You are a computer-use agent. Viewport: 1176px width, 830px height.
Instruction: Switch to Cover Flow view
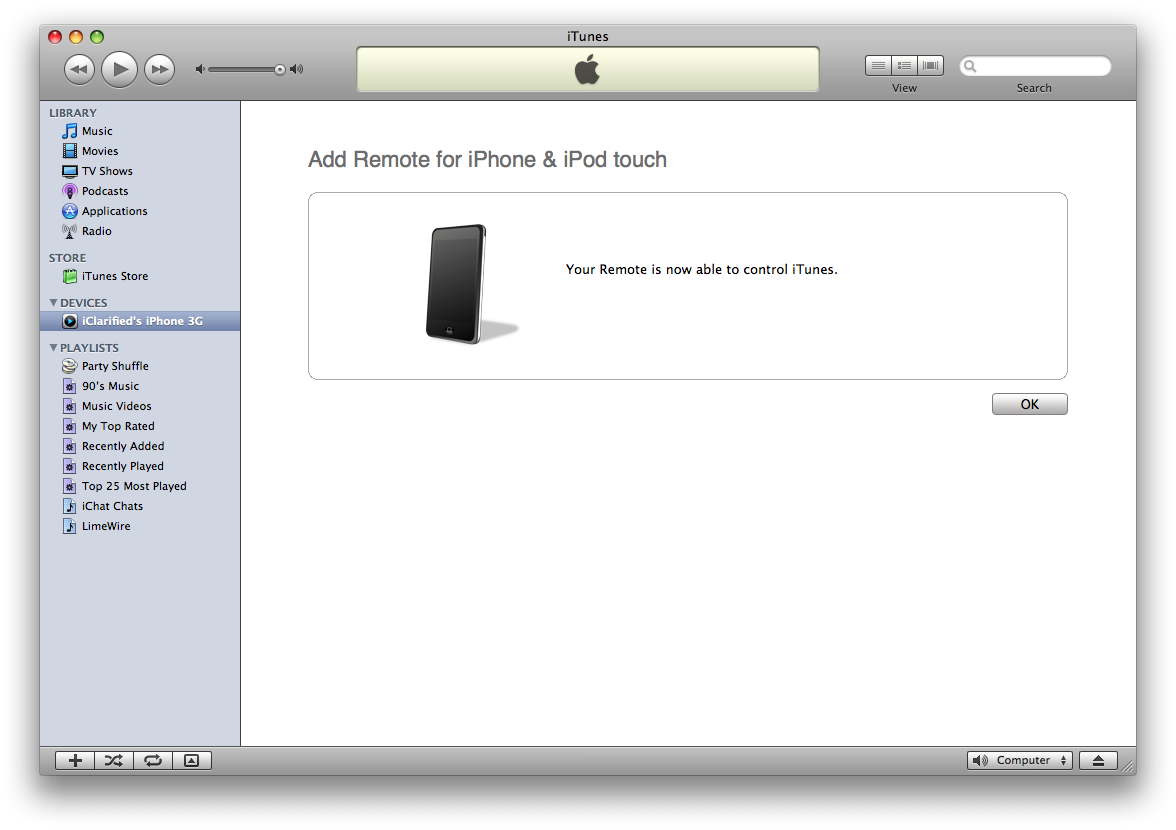click(x=931, y=66)
